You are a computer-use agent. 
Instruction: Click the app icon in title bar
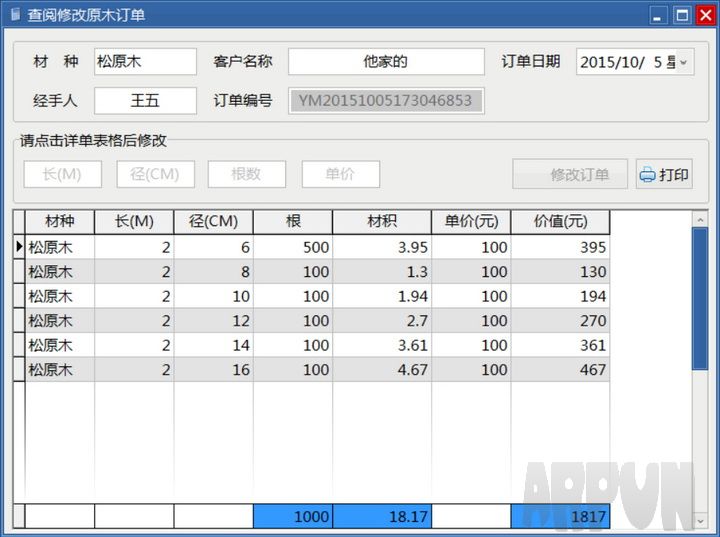[x=14, y=14]
